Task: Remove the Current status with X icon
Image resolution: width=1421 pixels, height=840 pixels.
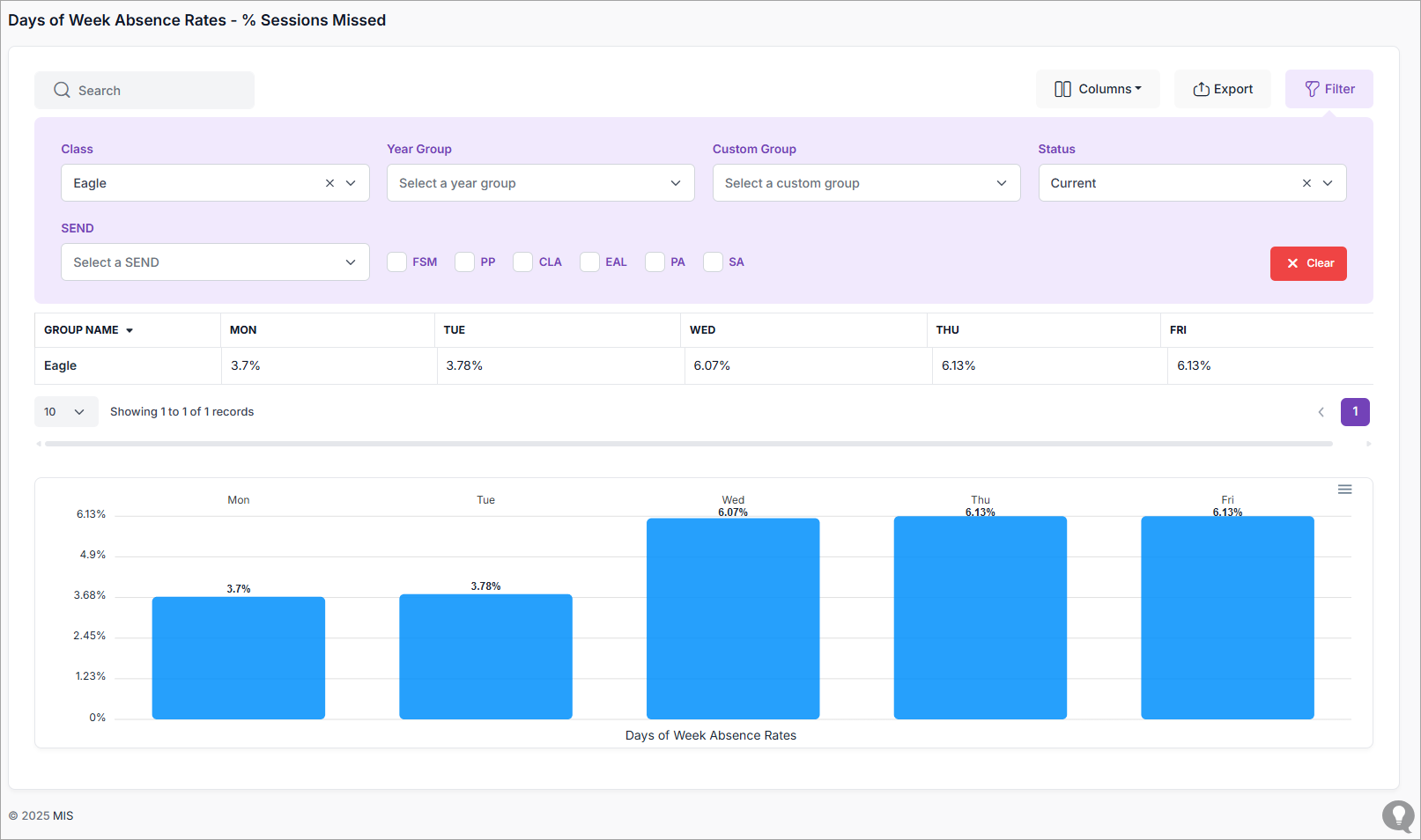Action: (1306, 183)
